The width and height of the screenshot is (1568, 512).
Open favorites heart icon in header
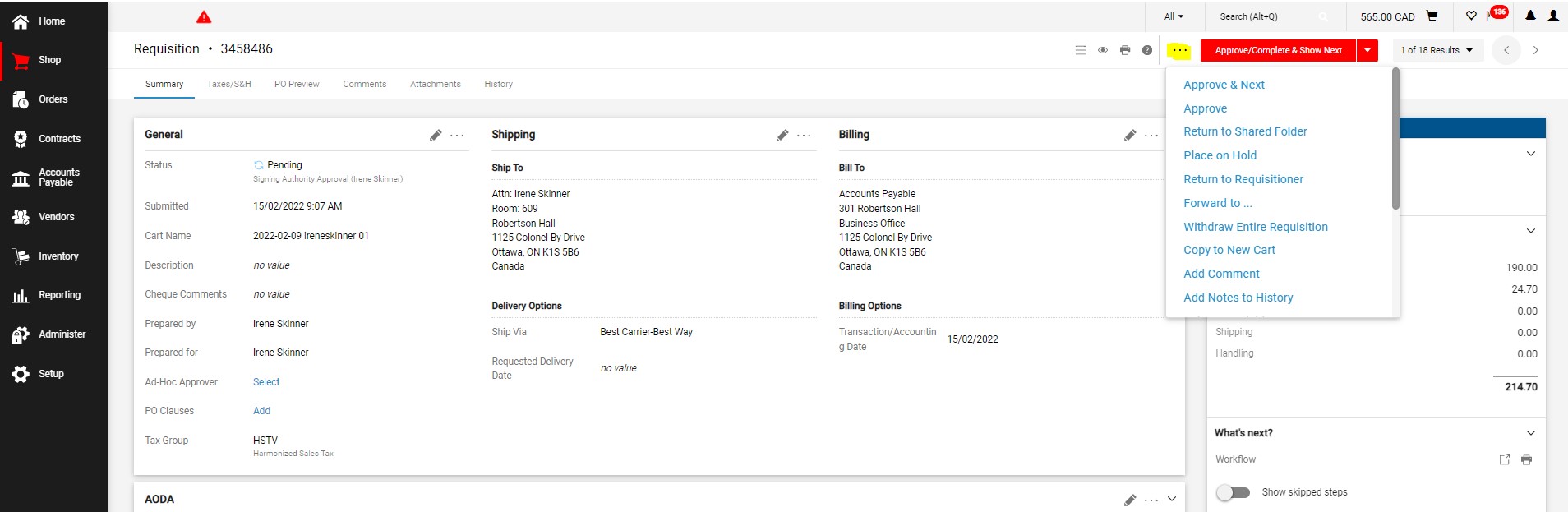1471,16
